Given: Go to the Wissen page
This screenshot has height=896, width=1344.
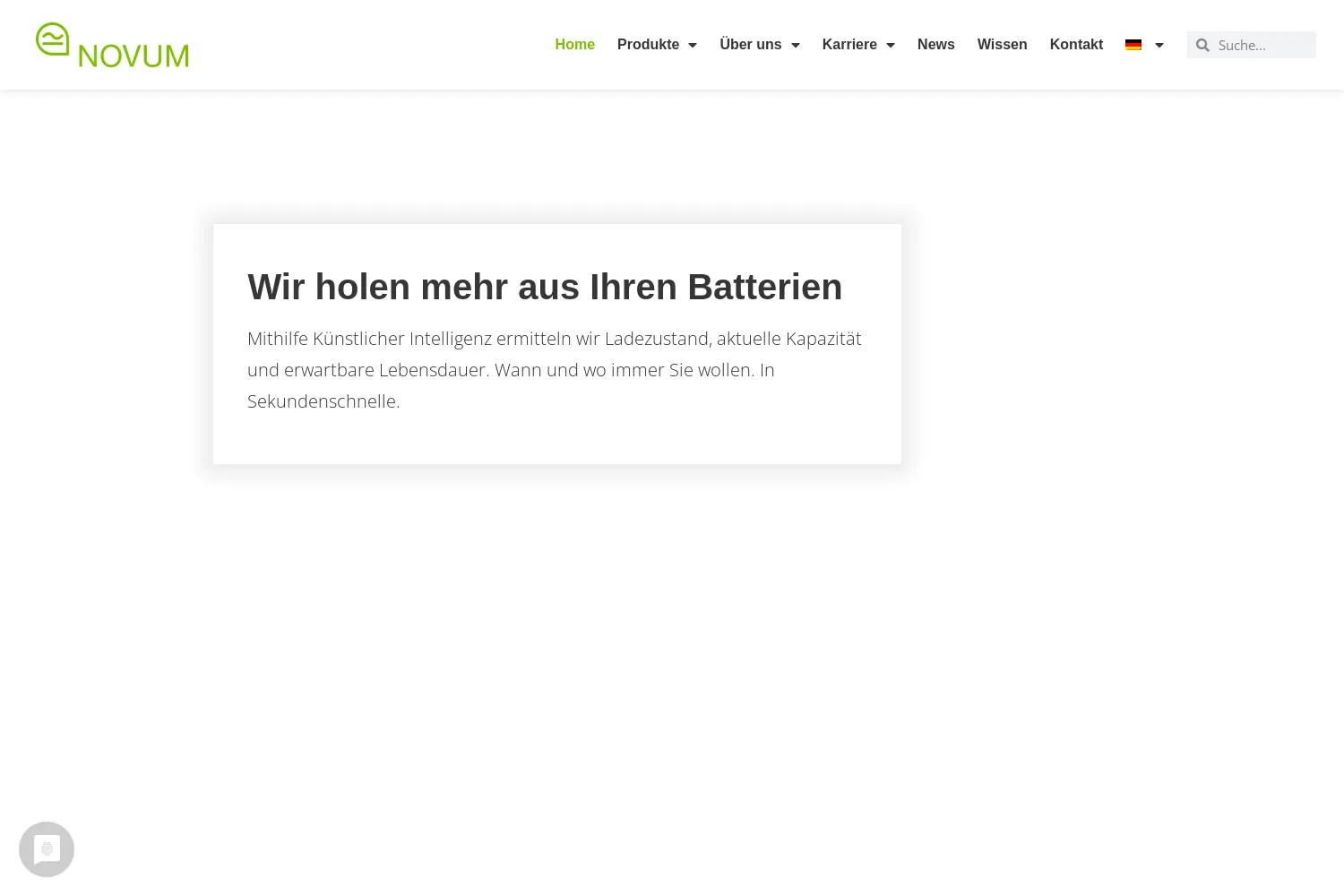Looking at the screenshot, I should coord(1002,45).
